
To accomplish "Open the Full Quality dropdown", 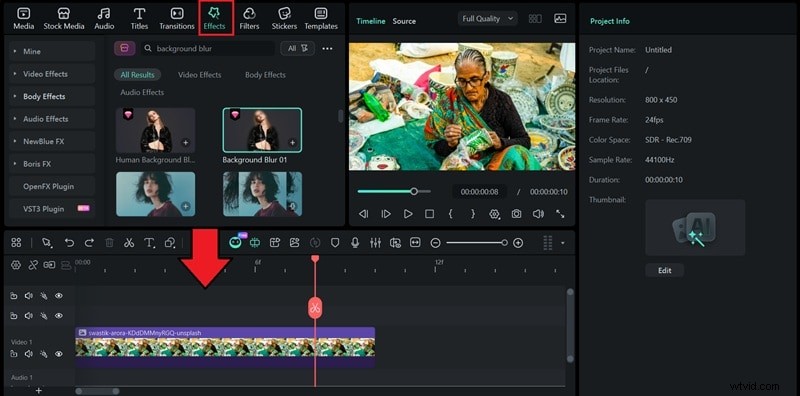I will pyautogui.click(x=487, y=19).
